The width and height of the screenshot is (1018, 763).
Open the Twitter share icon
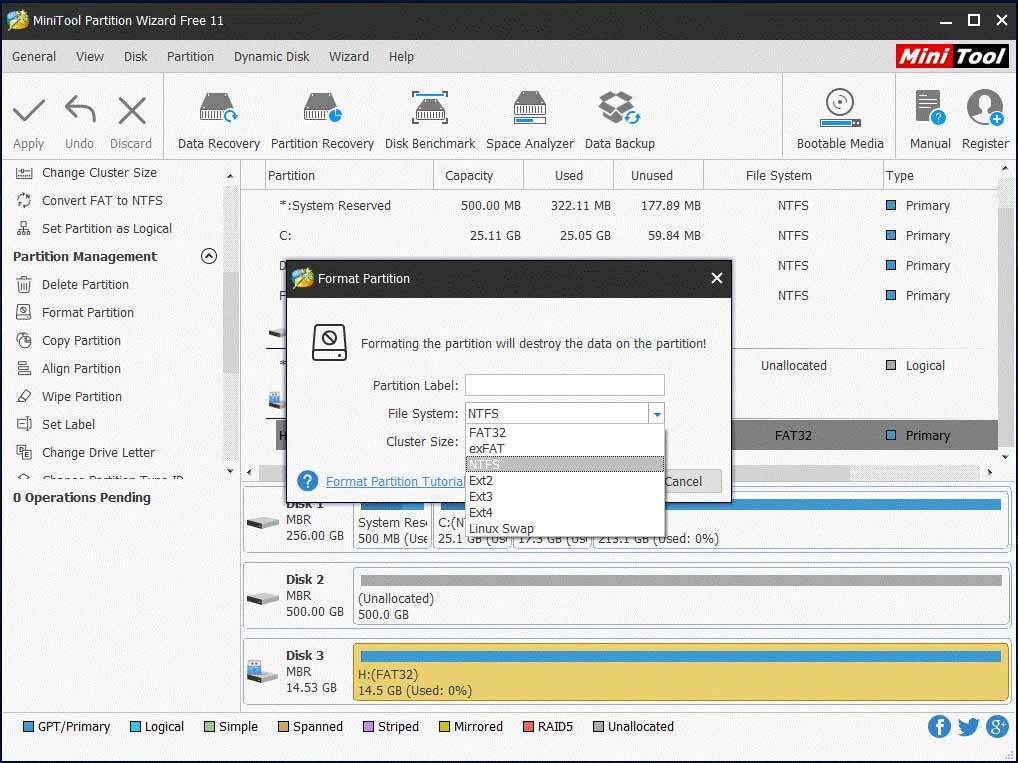point(968,727)
